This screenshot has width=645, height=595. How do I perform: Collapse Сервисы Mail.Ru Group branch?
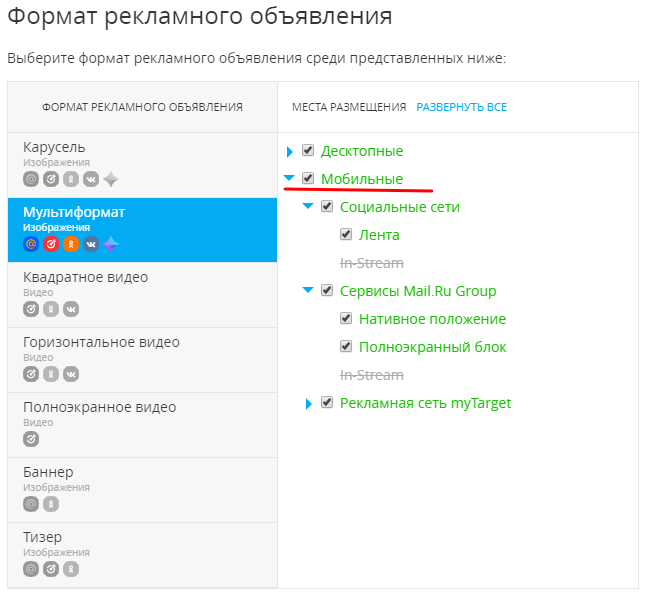coord(308,290)
